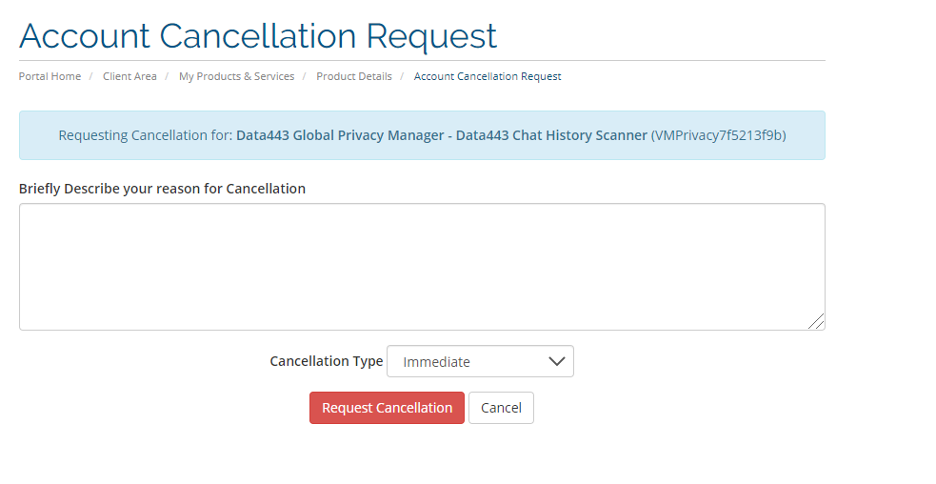The height and width of the screenshot is (484, 936).
Task: Click the blue Requesting Cancellation info banner
Action: (422, 135)
